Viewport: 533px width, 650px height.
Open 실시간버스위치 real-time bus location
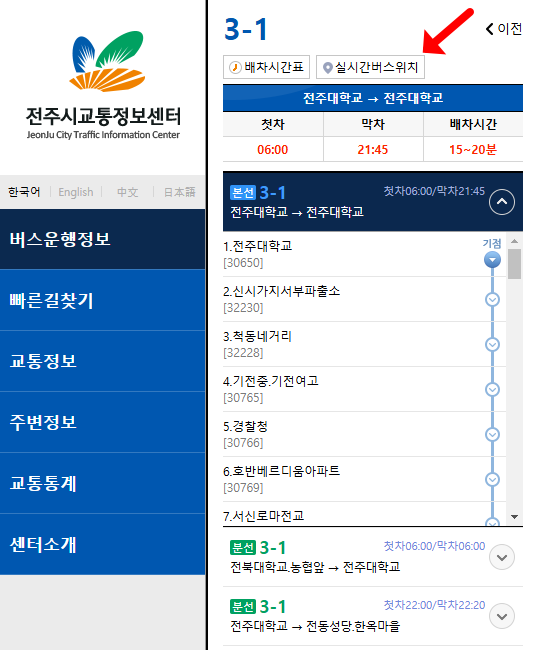pyautogui.click(x=370, y=67)
